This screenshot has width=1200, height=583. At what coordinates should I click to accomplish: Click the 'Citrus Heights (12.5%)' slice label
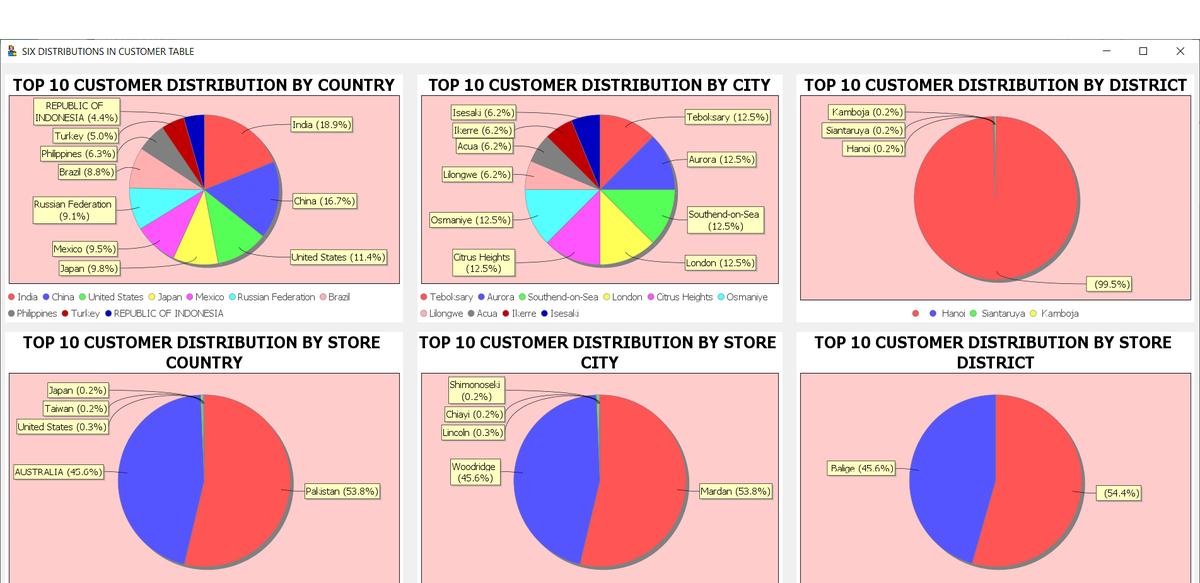coord(482,263)
